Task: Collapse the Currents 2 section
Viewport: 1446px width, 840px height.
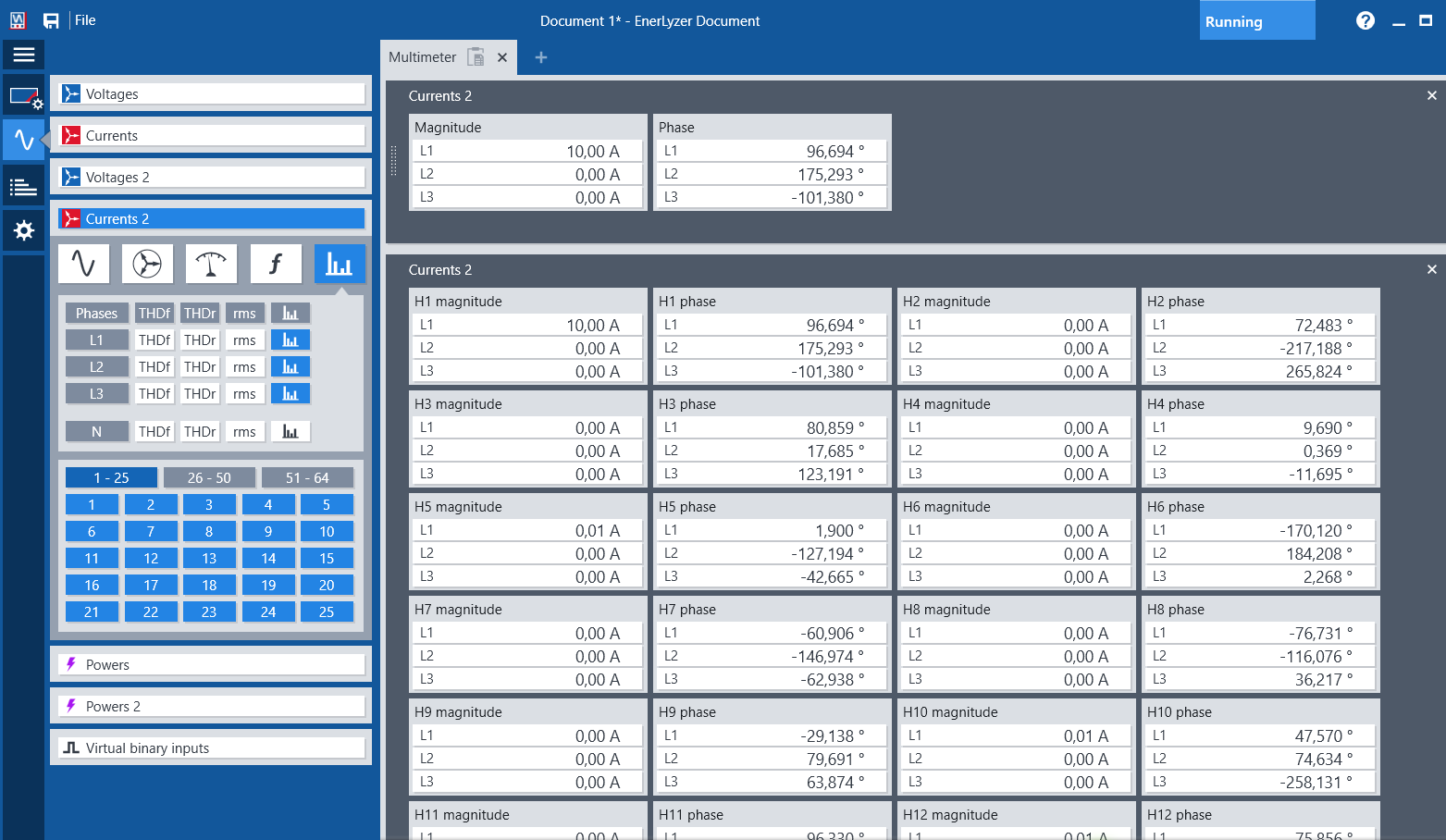Action: (x=212, y=219)
